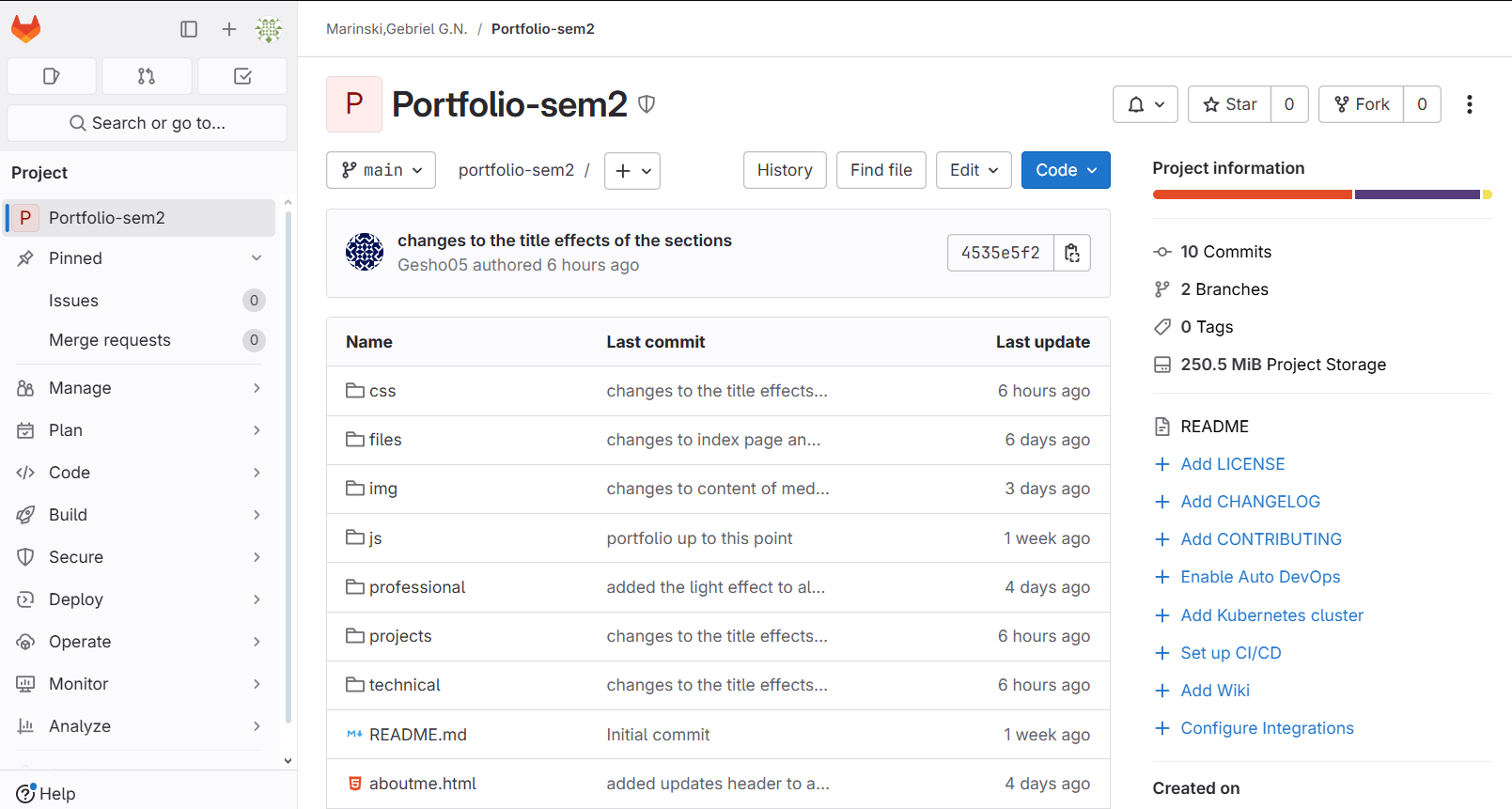Click the GitLab fox logo

pos(26,29)
